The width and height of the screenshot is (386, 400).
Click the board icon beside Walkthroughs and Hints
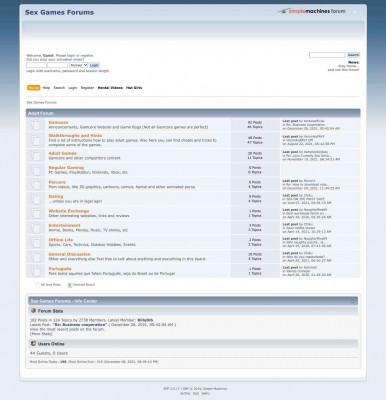[35, 140]
